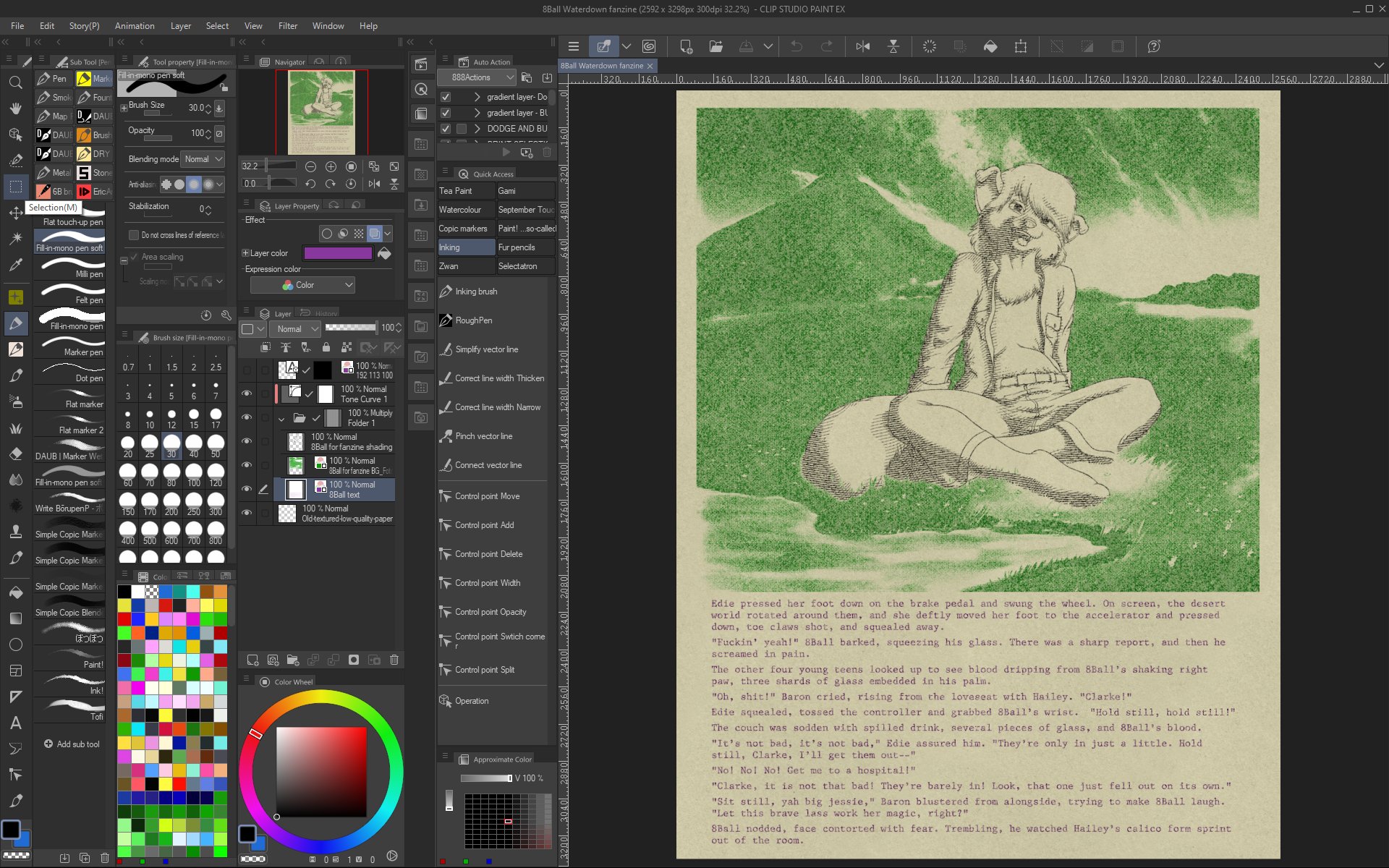Click the New document icon in command bar
Image resolution: width=1389 pixels, height=868 pixels.
(686, 46)
